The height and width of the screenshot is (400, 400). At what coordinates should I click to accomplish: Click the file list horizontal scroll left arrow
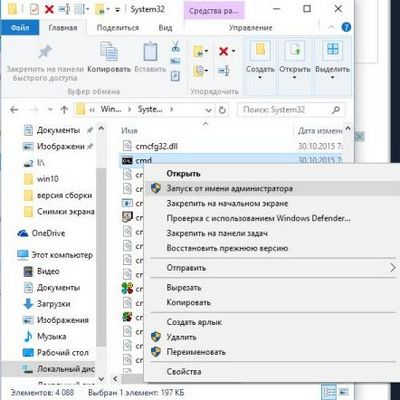pos(115,379)
